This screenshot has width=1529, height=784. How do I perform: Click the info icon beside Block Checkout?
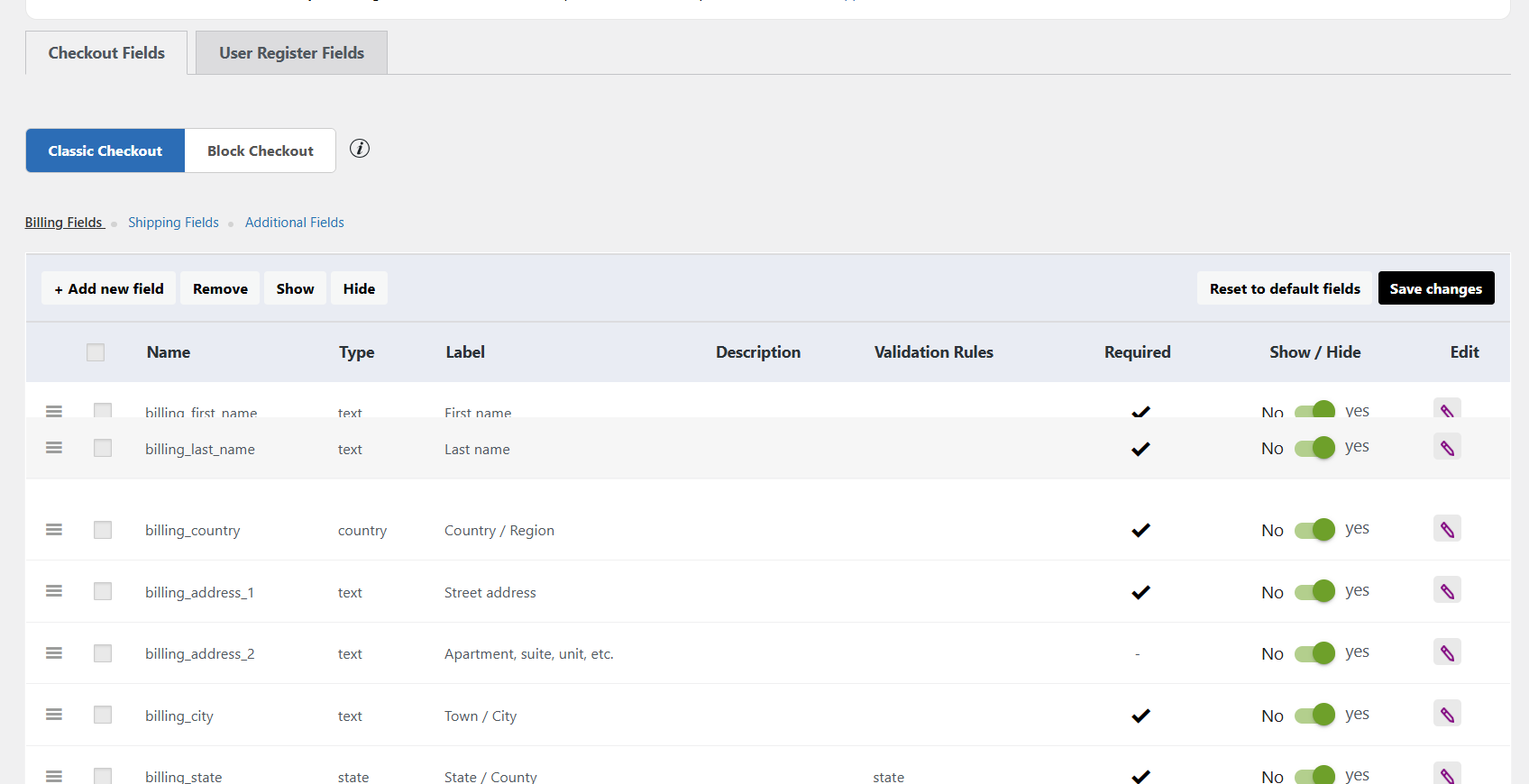coord(360,149)
